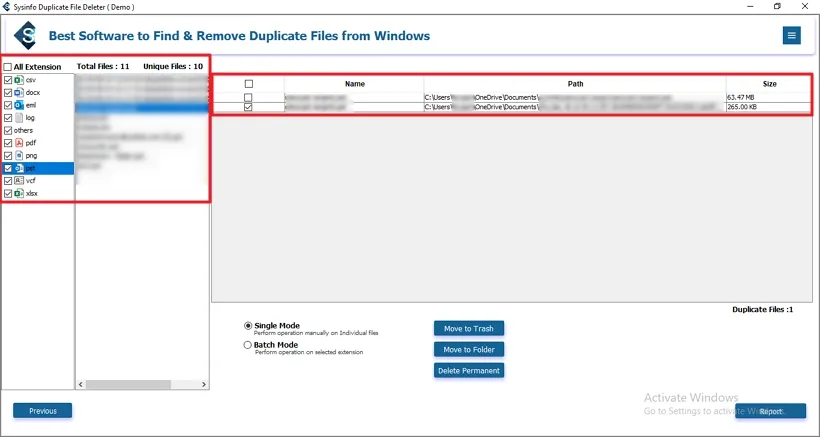The height and width of the screenshot is (437, 820).
Task: Click the eml file type icon
Action: pos(19,105)
